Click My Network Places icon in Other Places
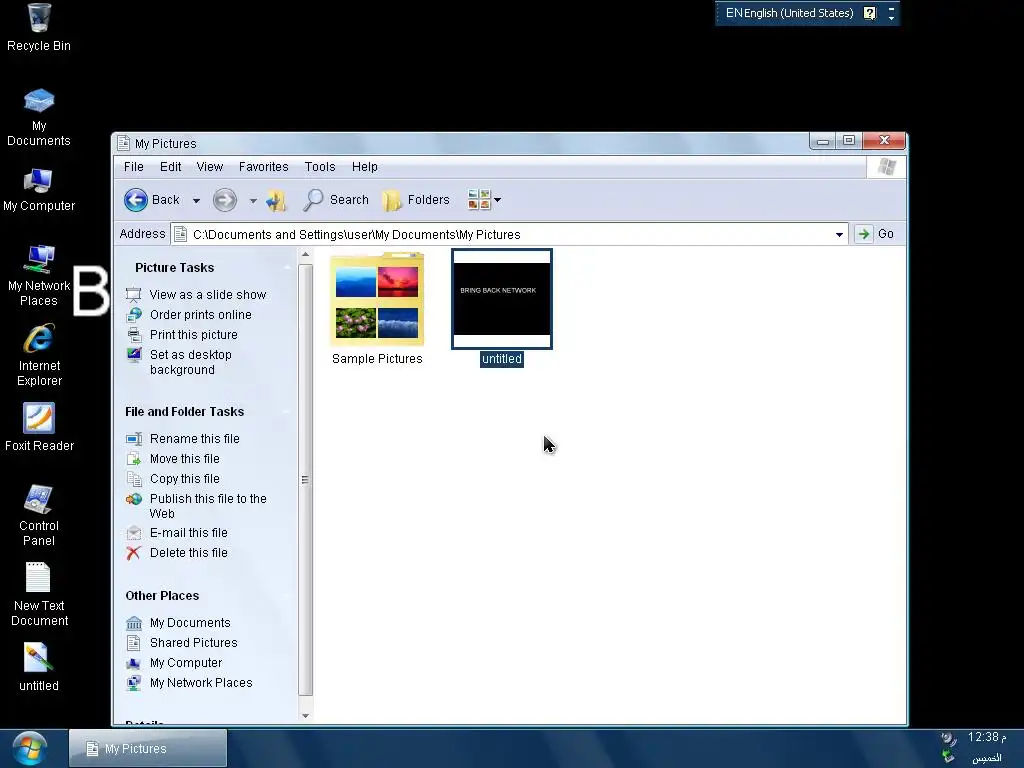The image size is (1024, 768). click(134, 683)
